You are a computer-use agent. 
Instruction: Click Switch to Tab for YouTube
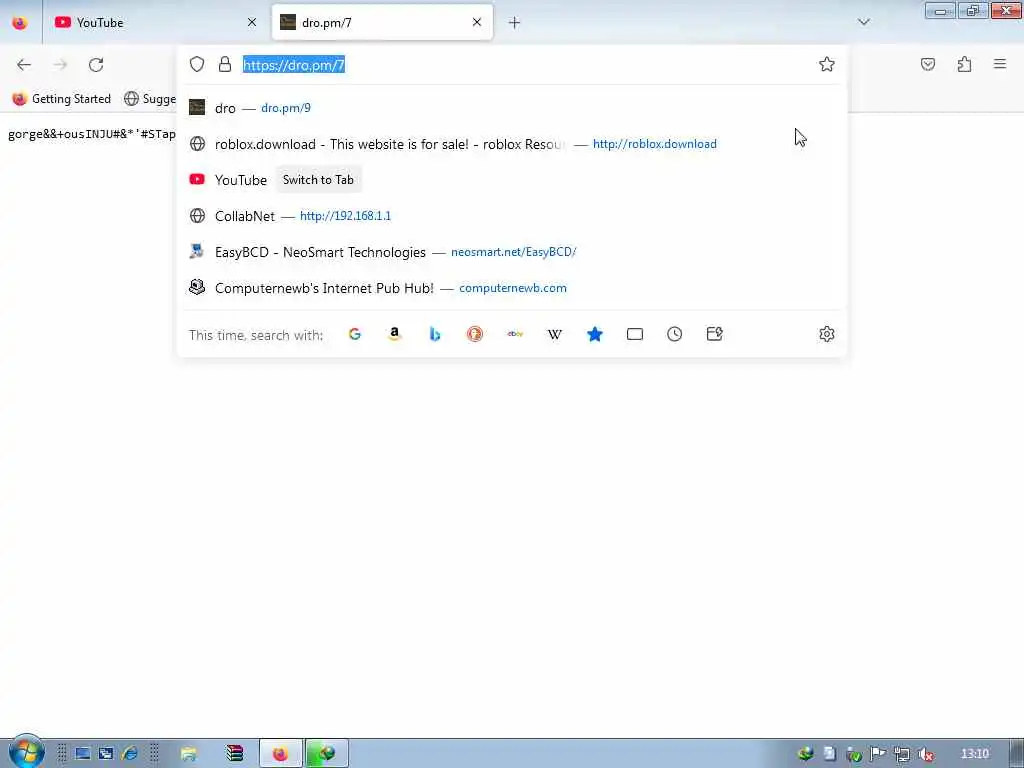click(318, 180)
